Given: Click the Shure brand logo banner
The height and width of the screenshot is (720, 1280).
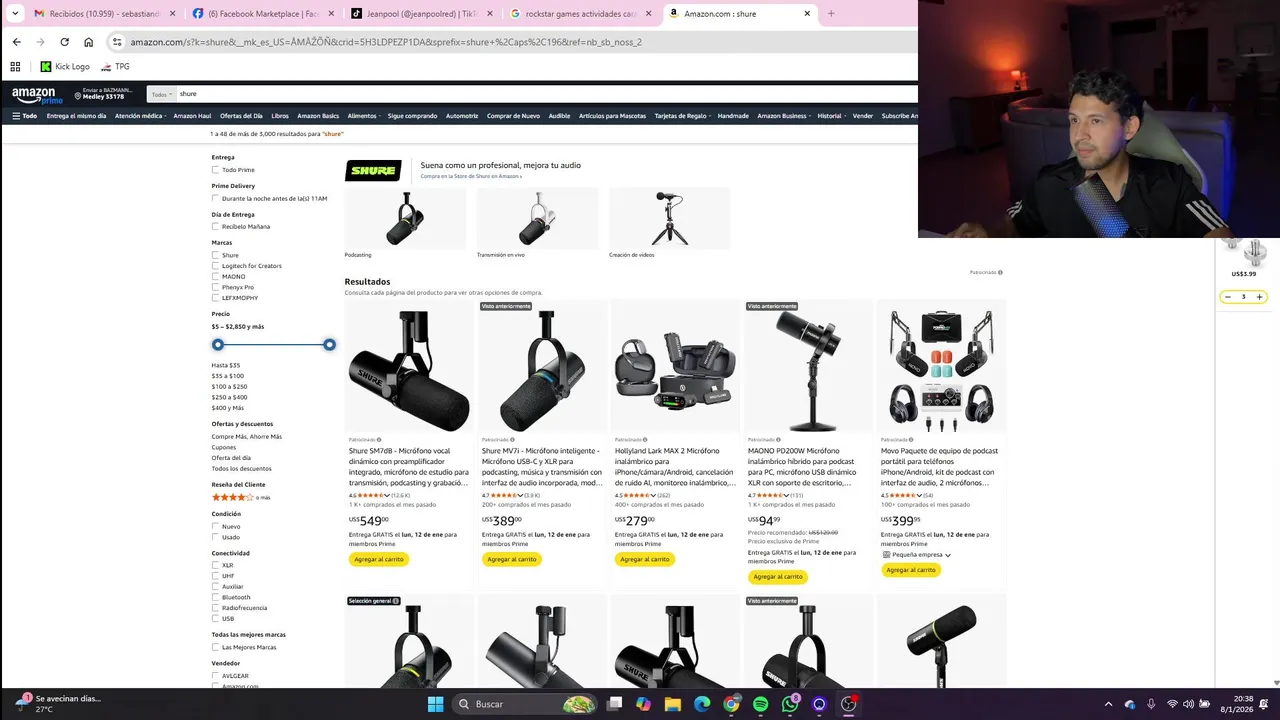Looking at the screenshot, I should click(x=373, y=171).
